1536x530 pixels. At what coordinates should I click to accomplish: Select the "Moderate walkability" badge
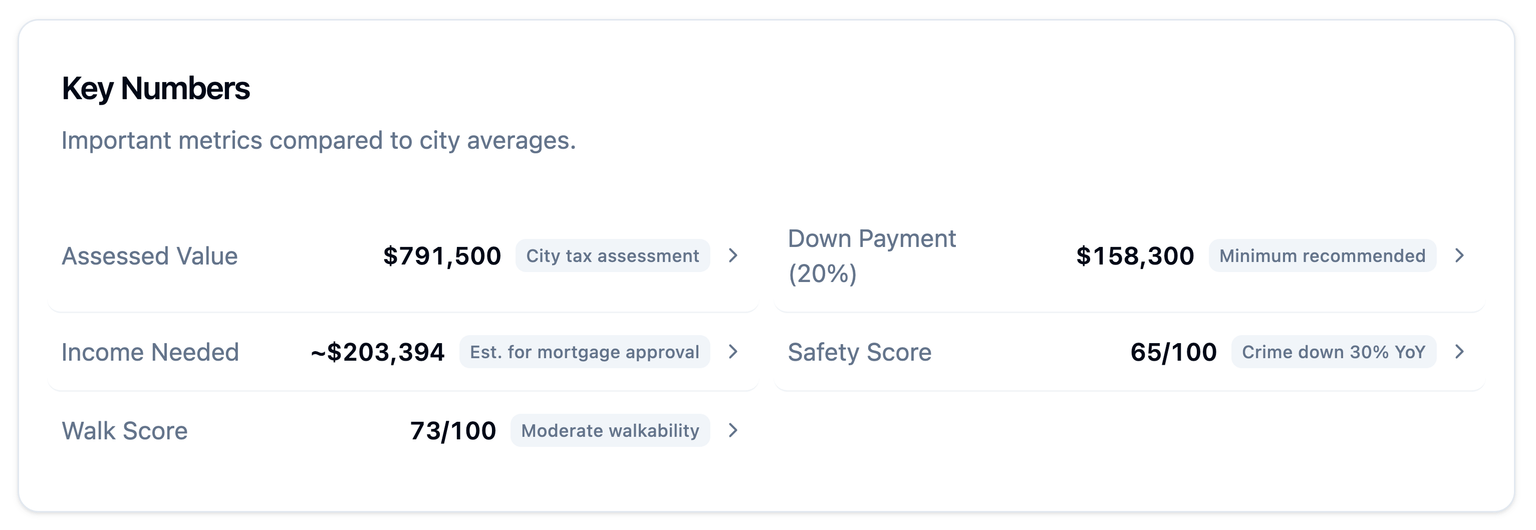(x=610, y=431)
